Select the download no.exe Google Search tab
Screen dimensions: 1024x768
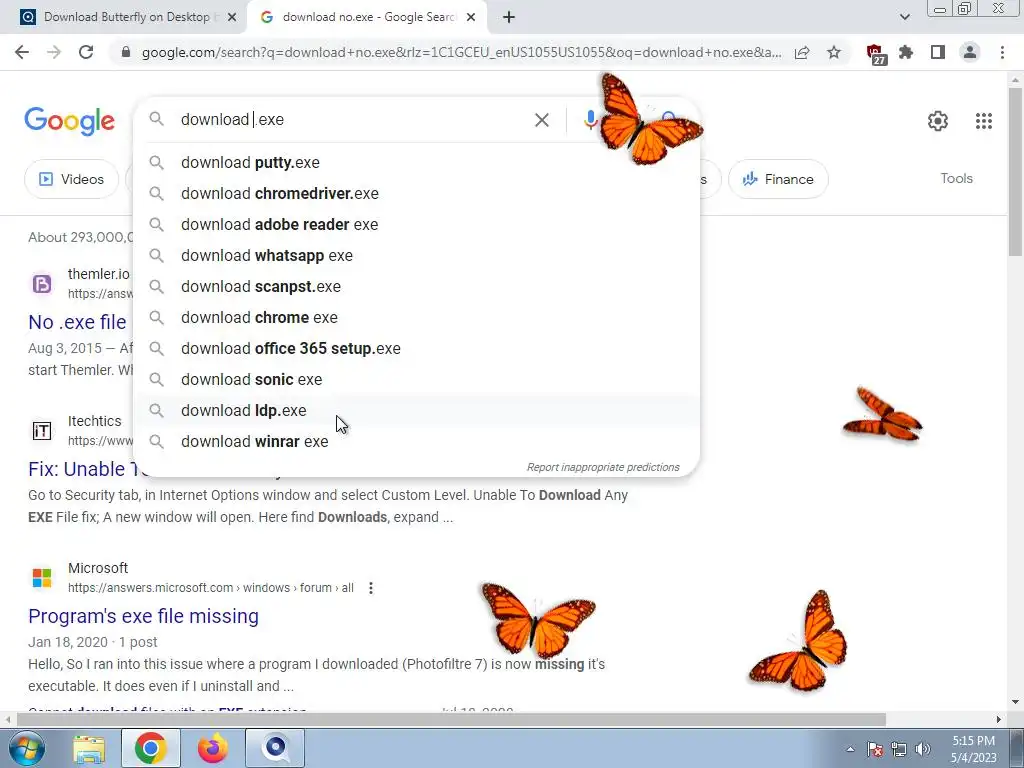tap(366, 18)
